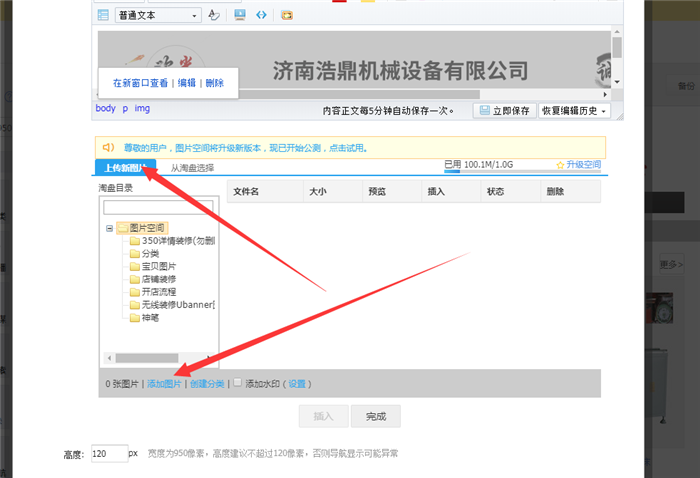
Task: Click the 立即保存 button
Action: point(504,111)
